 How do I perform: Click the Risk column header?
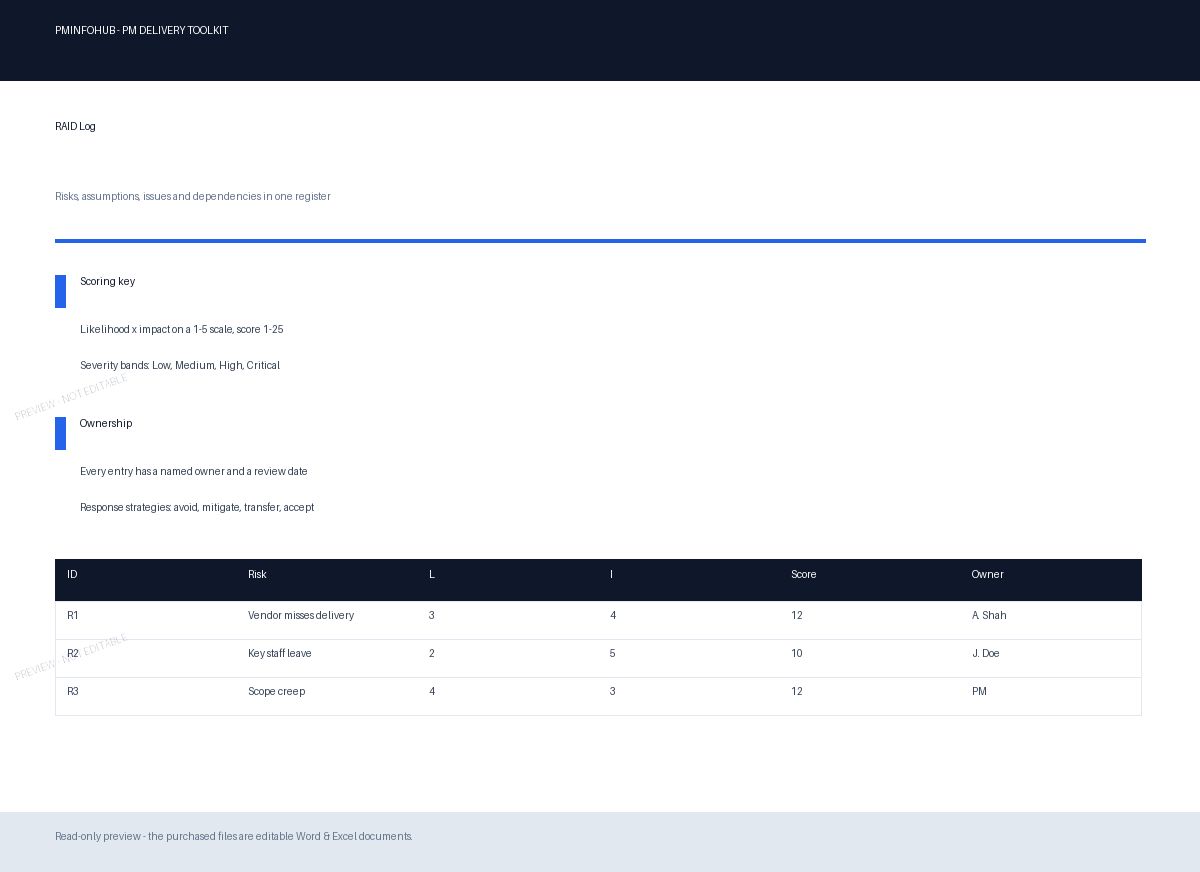257,574
